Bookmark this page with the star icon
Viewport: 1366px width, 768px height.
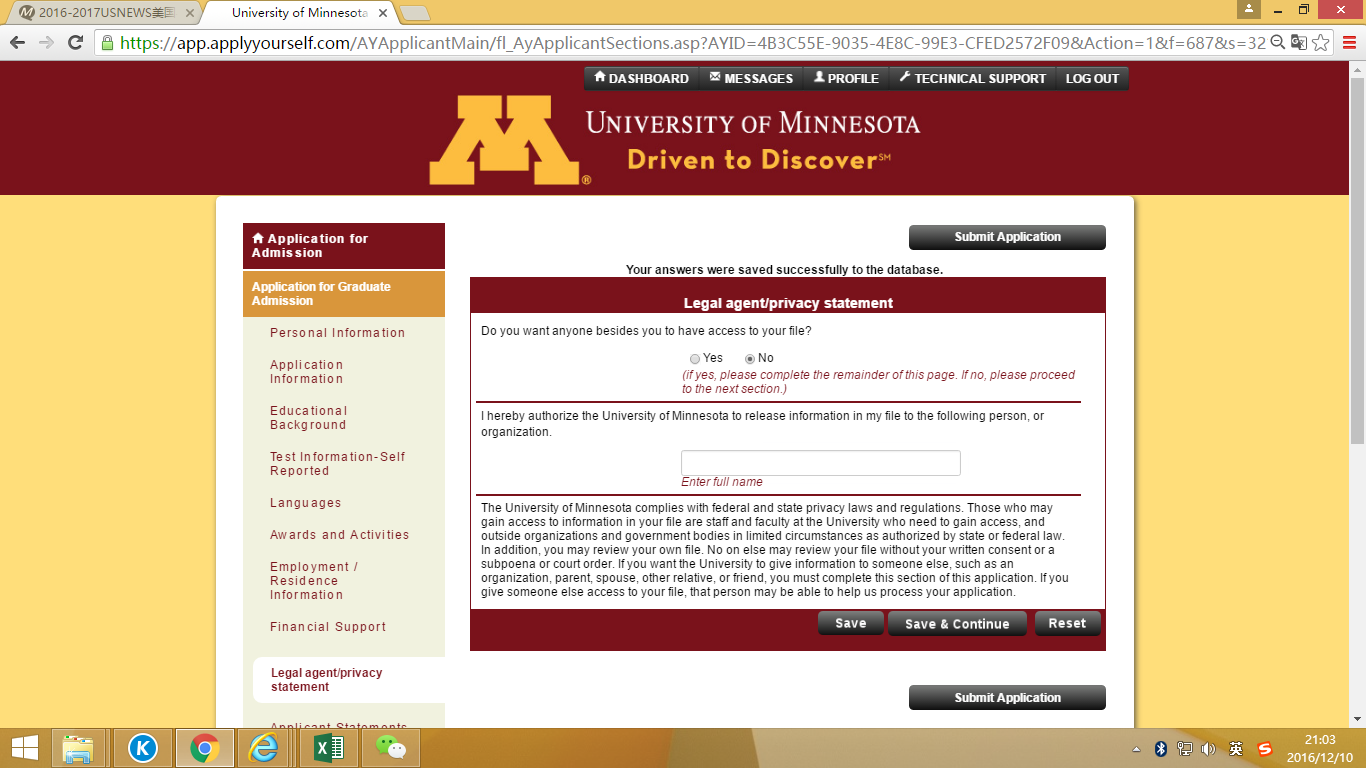pyautogui.click(x=1321, y=43)
